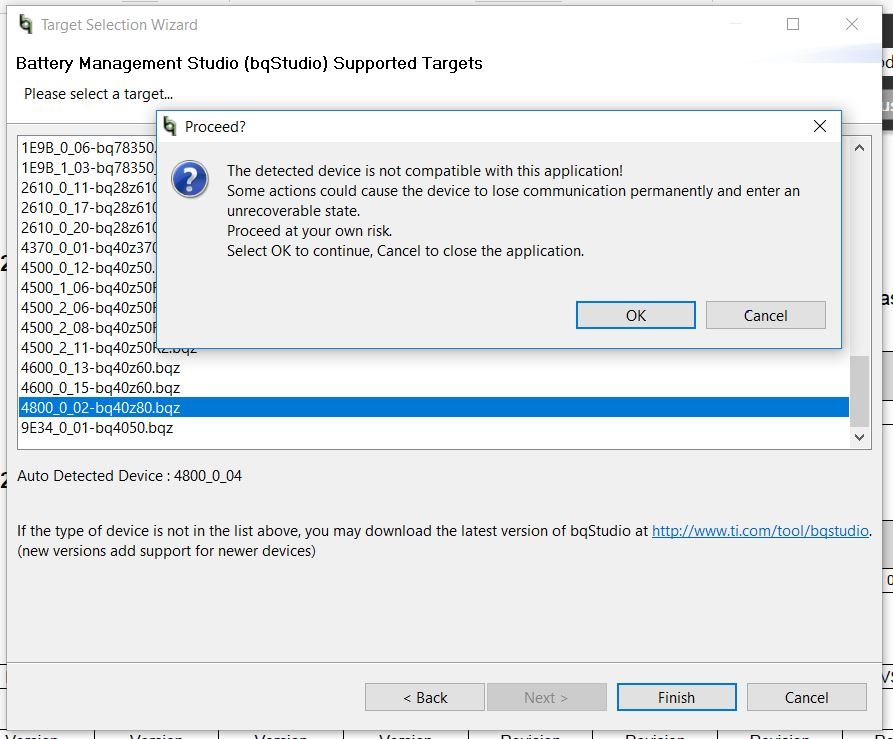The height and width of the screenshot is (739, 893).
Task: Select 1E9B_0_06-bq78350 target
Action: coord(88,148)
